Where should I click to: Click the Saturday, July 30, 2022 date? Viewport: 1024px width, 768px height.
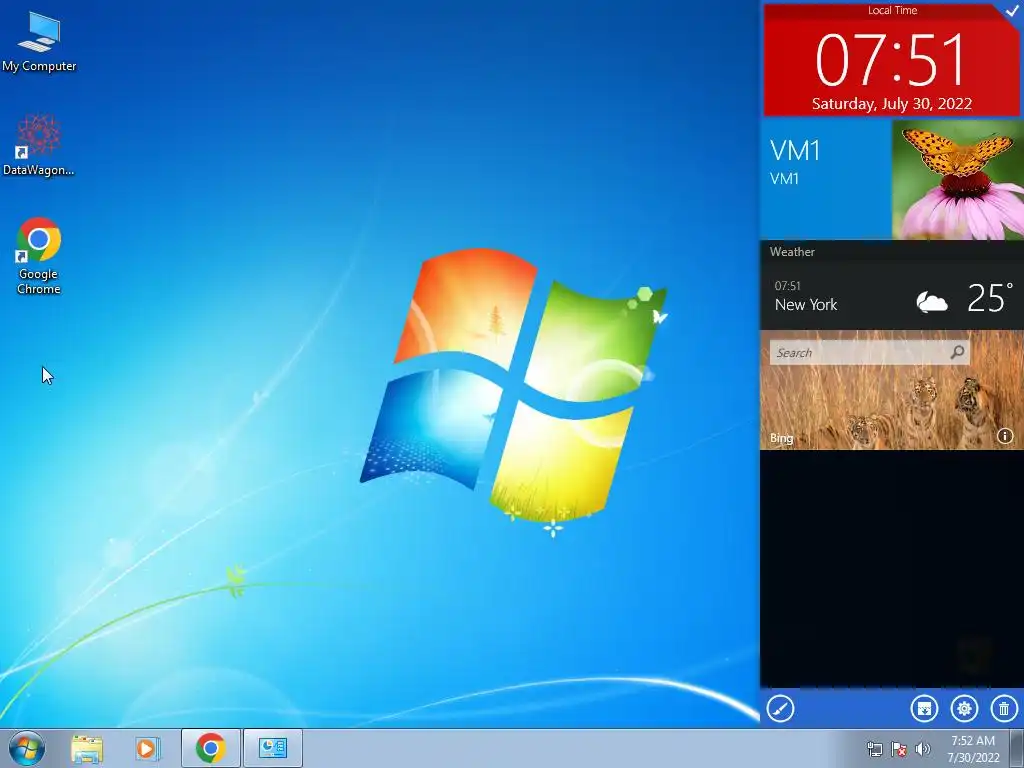[x=891, y=104]
